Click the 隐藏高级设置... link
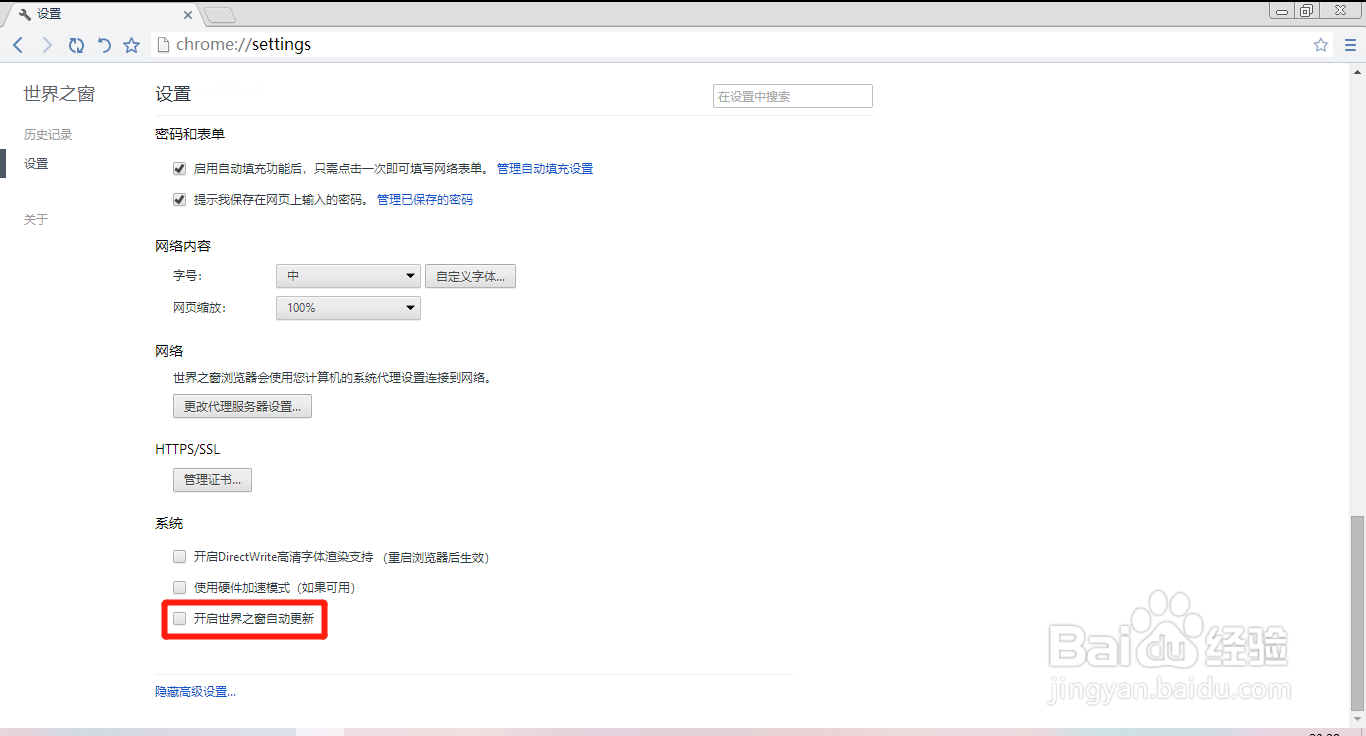 click(196, 691)
